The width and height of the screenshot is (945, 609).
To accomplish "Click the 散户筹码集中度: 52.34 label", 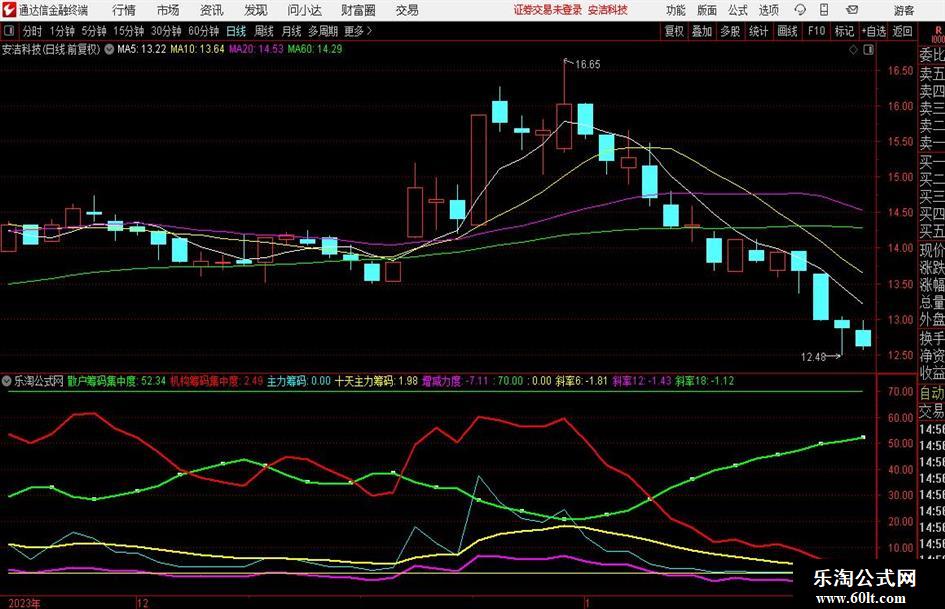I will click(x=116, y=381).
